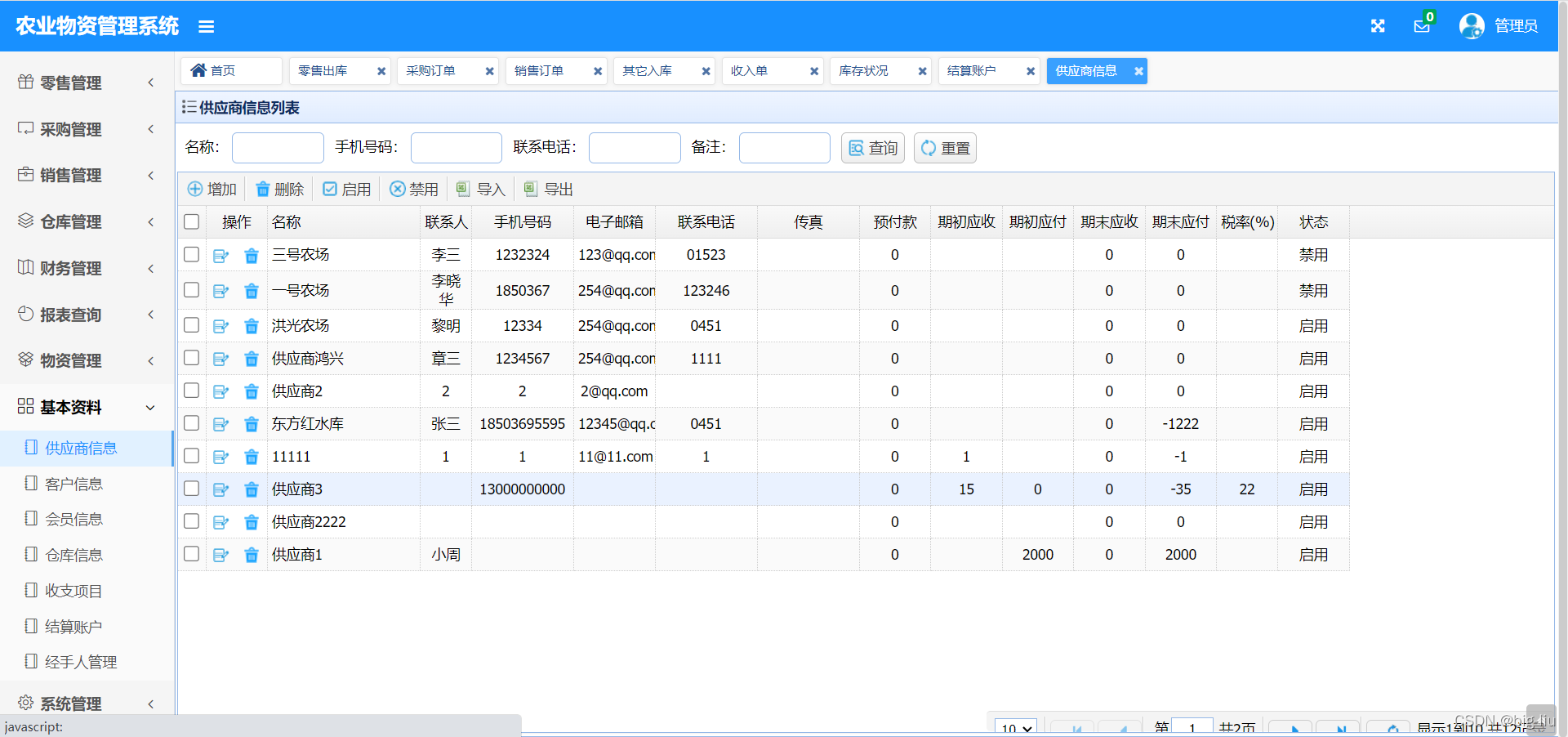The width and height of the screenshot is (1568, 737).
Task: Focus the 手机号码 search input field
Action: (x=457, y=148)
